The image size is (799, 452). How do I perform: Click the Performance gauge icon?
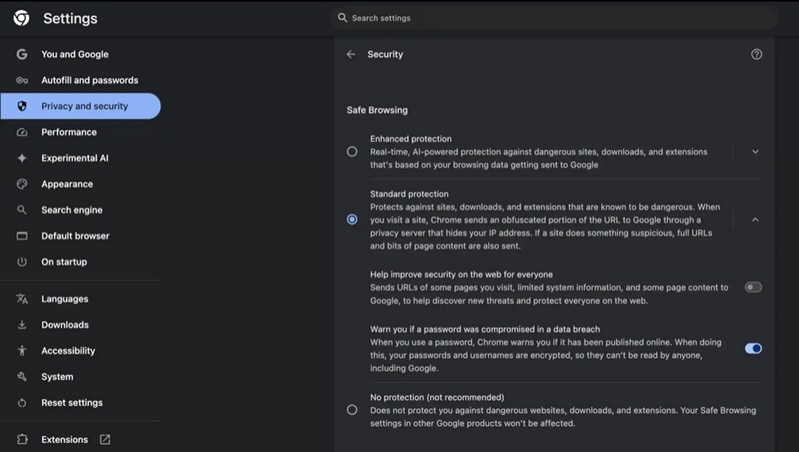tap(22, 132)
